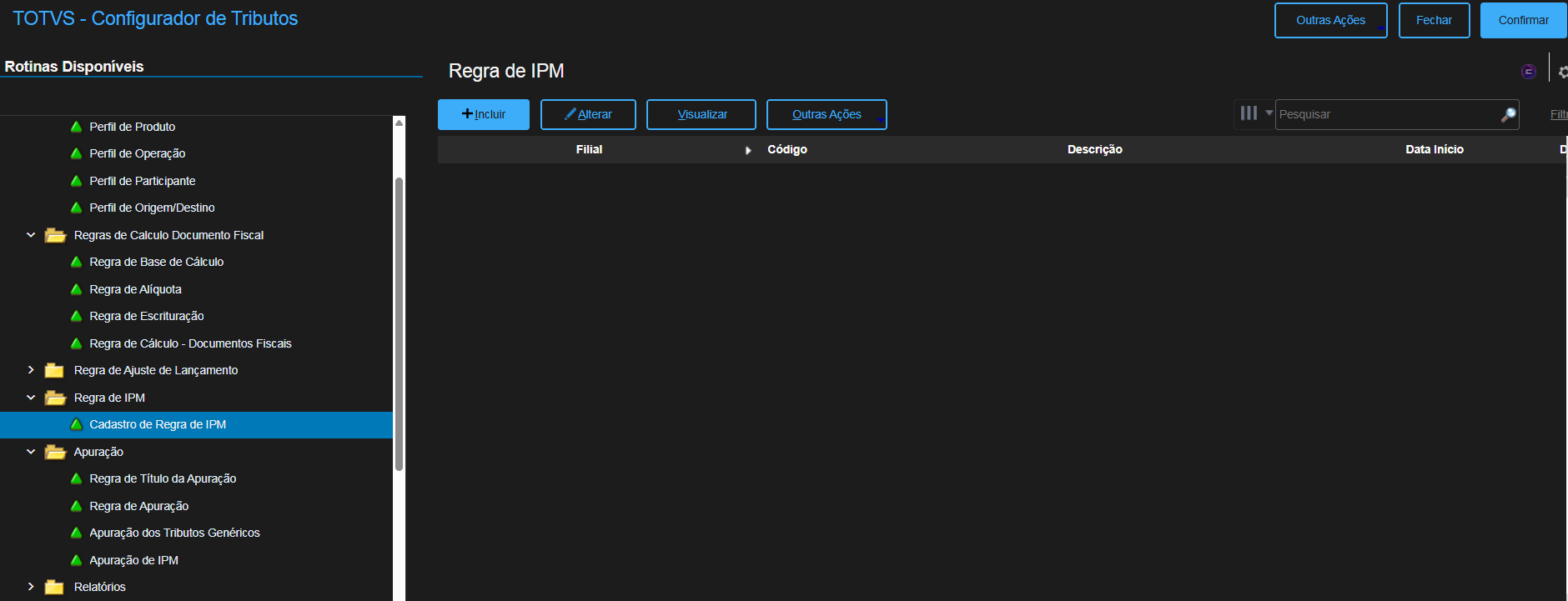Click the scroll-up arrow of the routines tree
1568x601 pixels.
tap(399, 123)
